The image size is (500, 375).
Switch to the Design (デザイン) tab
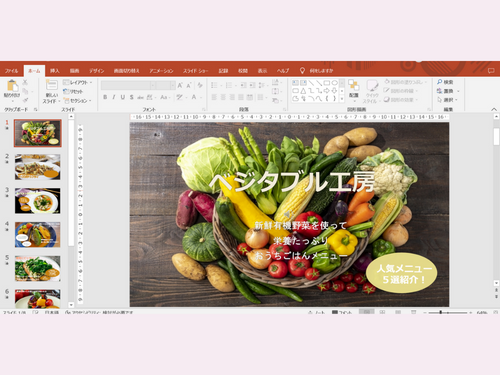[96, 71]
